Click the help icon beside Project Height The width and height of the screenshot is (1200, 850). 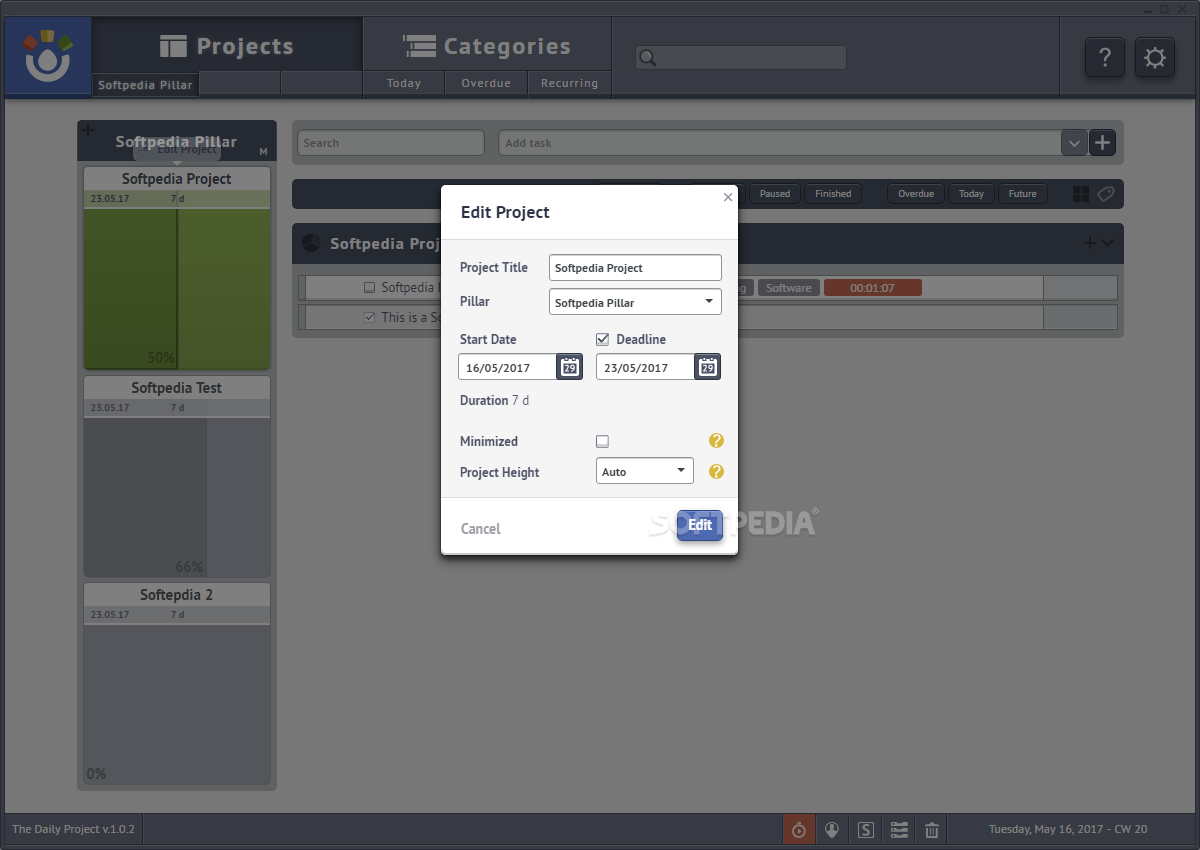[x=716, y=472]
